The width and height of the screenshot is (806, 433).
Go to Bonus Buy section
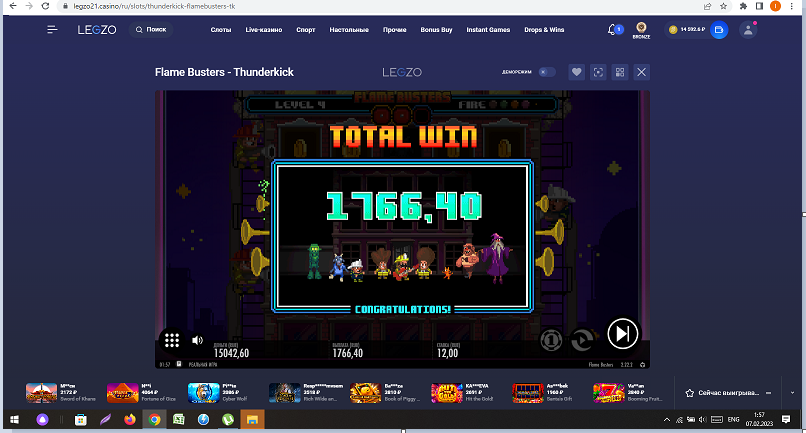click(x=436, y=30)
